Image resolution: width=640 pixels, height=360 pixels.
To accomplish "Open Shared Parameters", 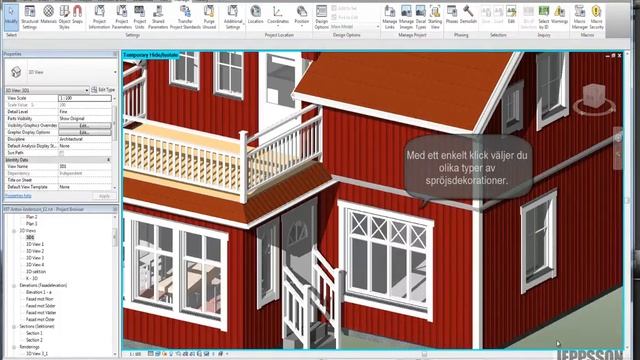I will point(158,18).
